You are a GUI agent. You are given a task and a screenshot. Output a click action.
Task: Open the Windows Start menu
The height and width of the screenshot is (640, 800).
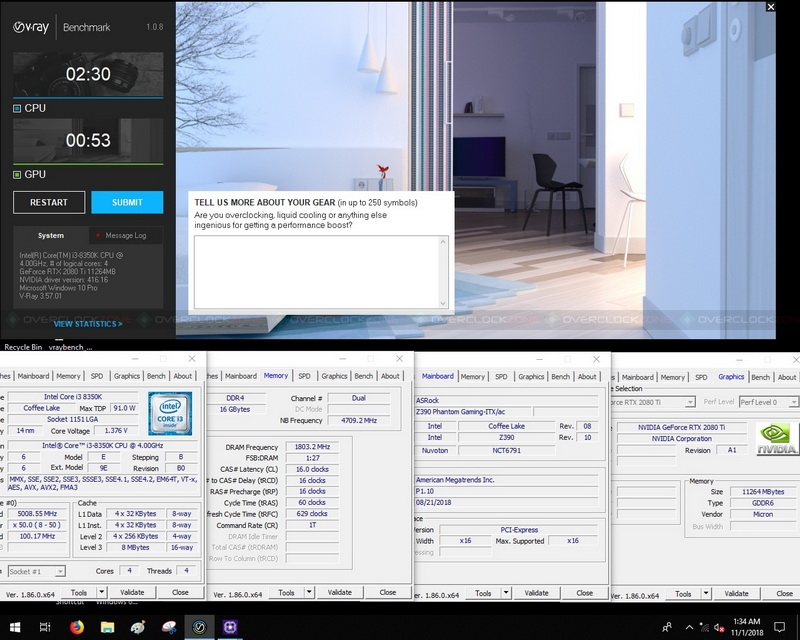(x=15, y=627)
